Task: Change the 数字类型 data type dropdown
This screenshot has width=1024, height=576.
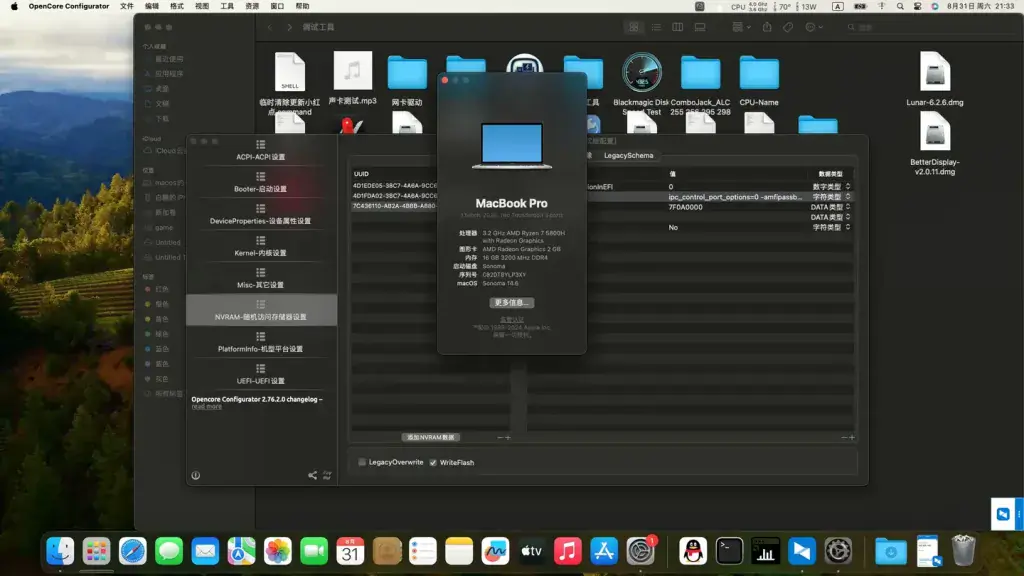Action: tap(831, 187)
